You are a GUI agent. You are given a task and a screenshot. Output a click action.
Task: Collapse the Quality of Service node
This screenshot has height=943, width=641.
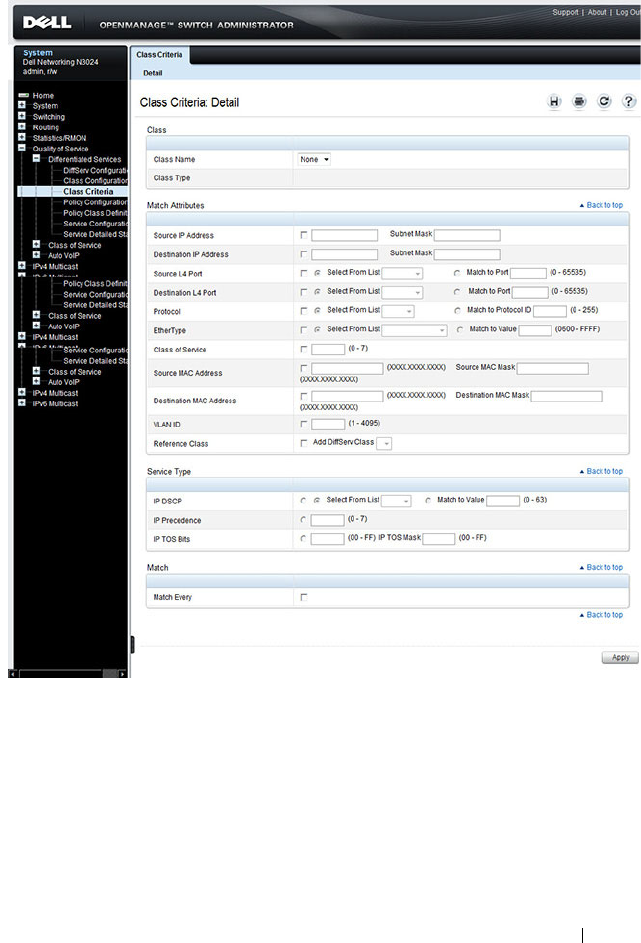22,148
